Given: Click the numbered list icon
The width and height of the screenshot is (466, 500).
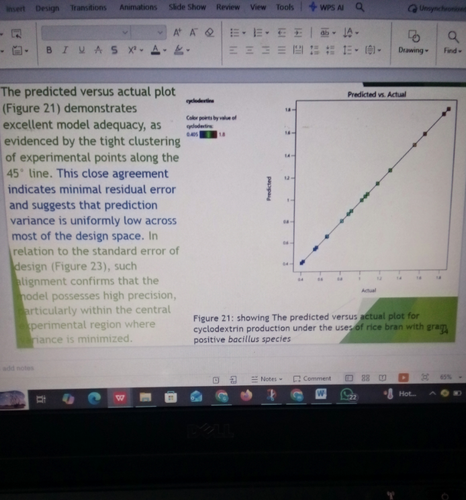Looking at the screenshot, I should pos(258,33).
